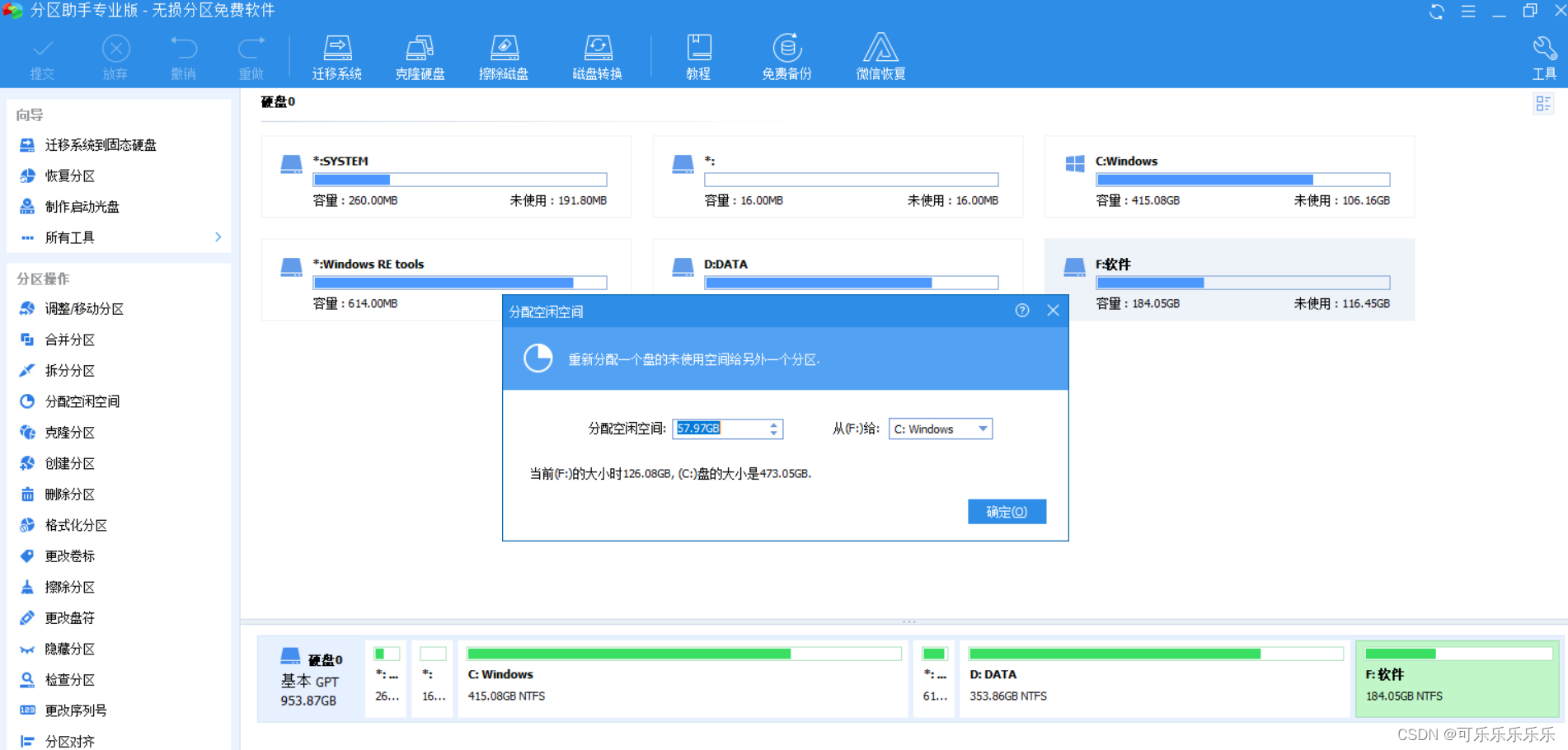The image size is (1568, 750).
Task: Select 硬盘0 basic GPT disk block
Action: 312,678
